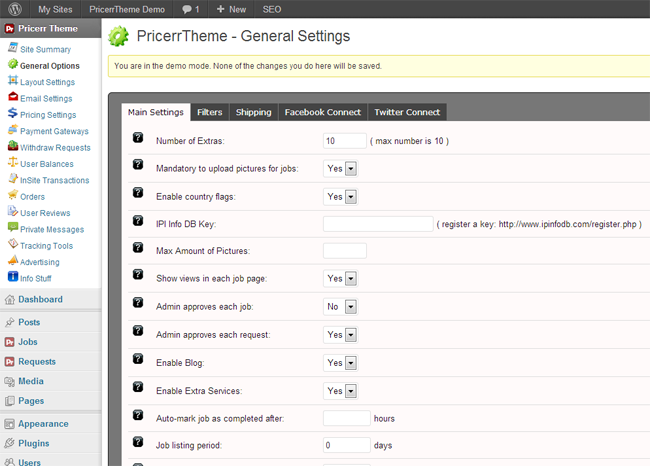Click the Layout Settings sidebar icon
The width and height of the screenshot is (650, 466).
click(x=13, y=80)
